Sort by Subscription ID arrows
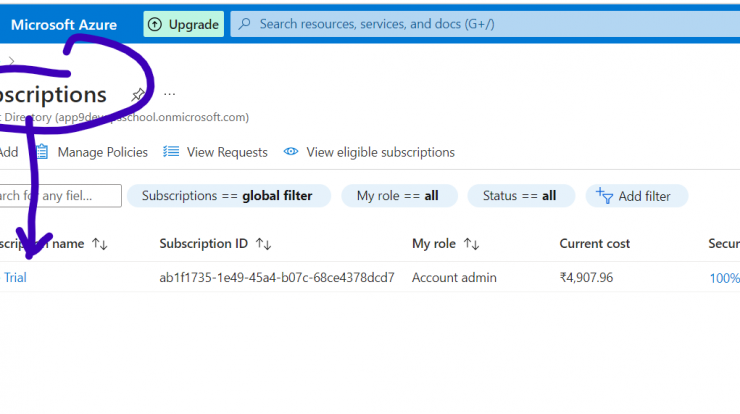The image size is (740, 414). (x=263, y=244)
